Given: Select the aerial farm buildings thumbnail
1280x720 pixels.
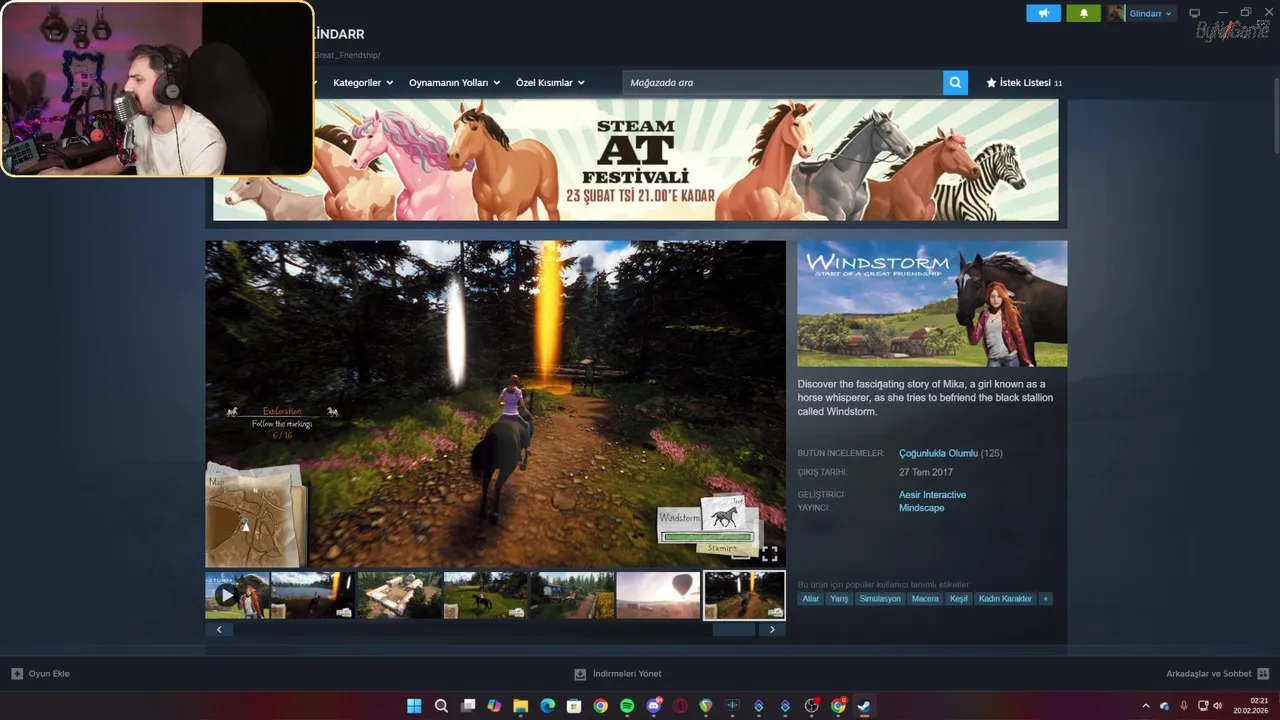Looking at the screenshot, I should pyautogui.click(x=399, y=595).
